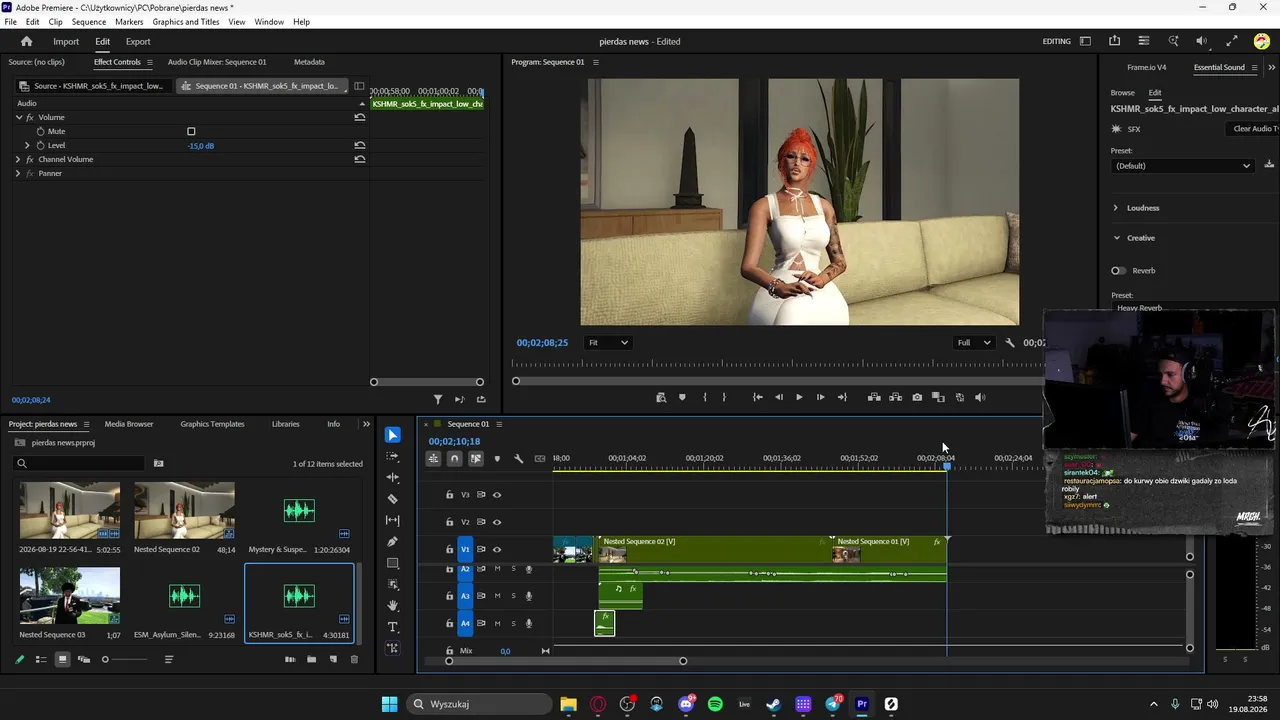
Task: Play the sequence in Program monitor
Action: pos(799,397)
